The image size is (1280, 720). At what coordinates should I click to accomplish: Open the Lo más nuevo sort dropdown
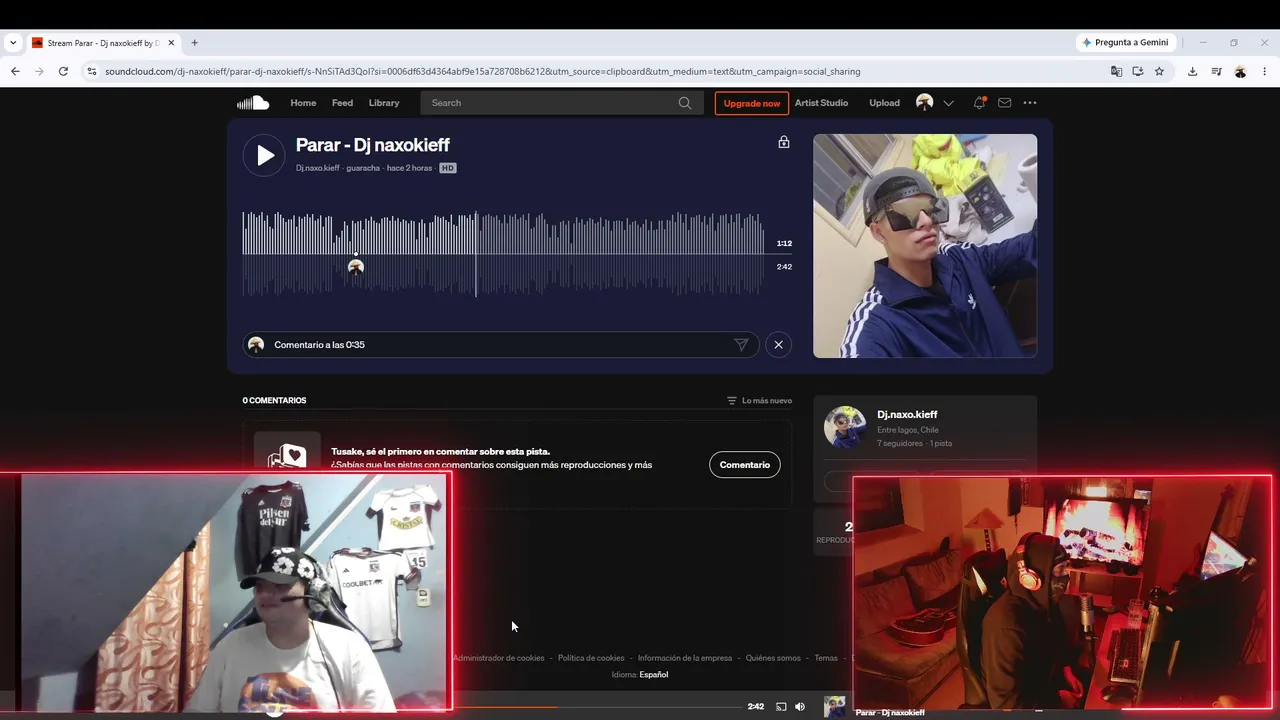coord(760,400)
